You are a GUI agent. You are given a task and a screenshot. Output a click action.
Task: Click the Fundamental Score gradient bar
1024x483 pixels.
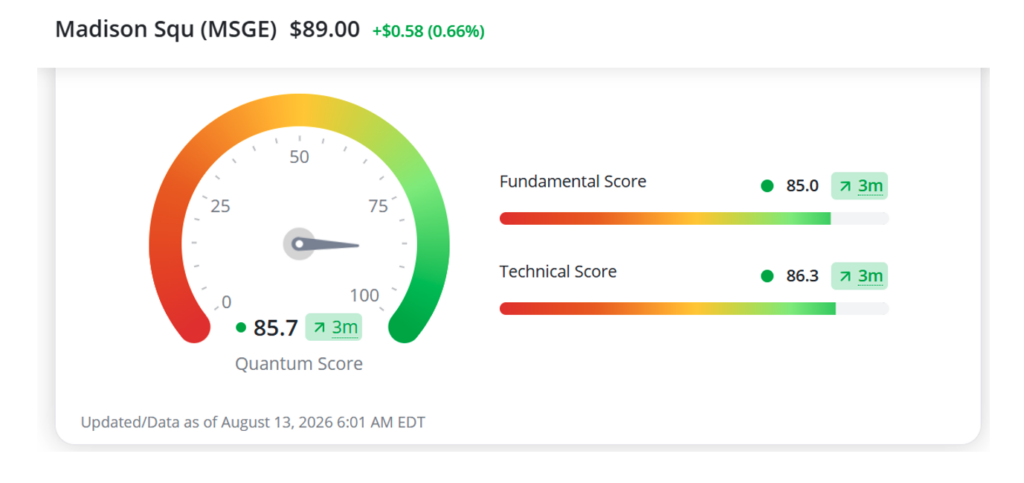pos(694,219)
